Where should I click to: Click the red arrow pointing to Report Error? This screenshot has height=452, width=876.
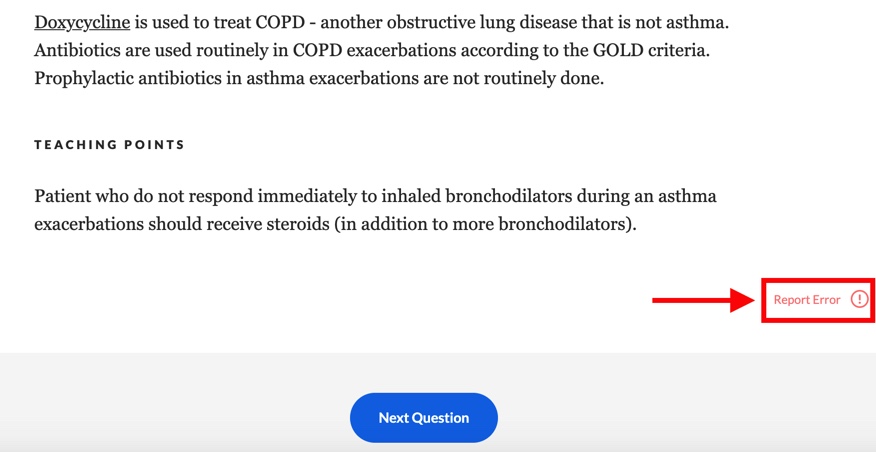705,301
